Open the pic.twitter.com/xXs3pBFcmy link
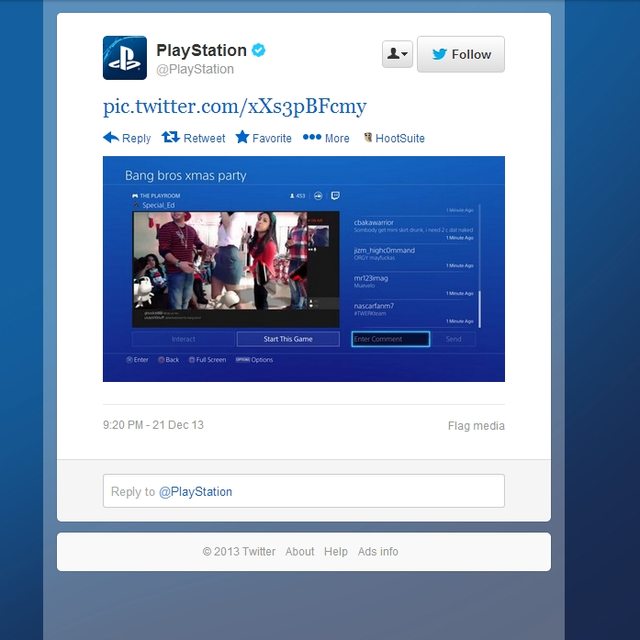 [234, 107]
